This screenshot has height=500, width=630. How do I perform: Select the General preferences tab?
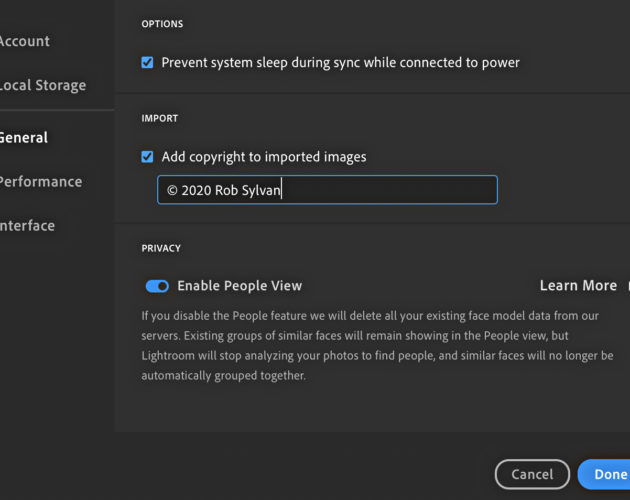coord(23,137)
